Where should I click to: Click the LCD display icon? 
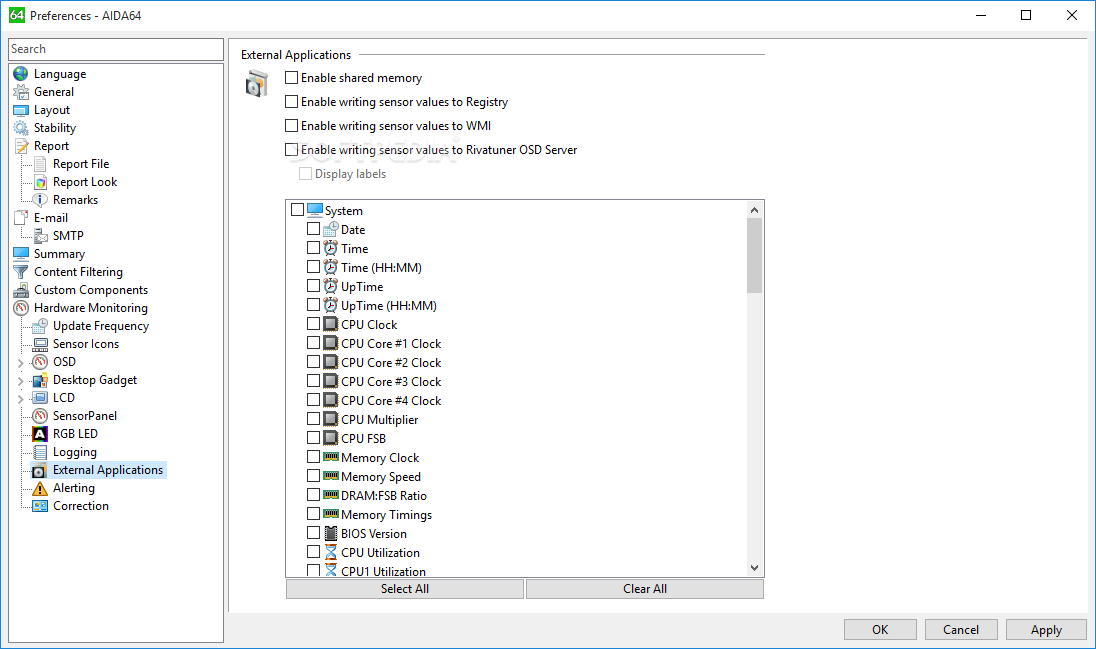coord(41,398)
